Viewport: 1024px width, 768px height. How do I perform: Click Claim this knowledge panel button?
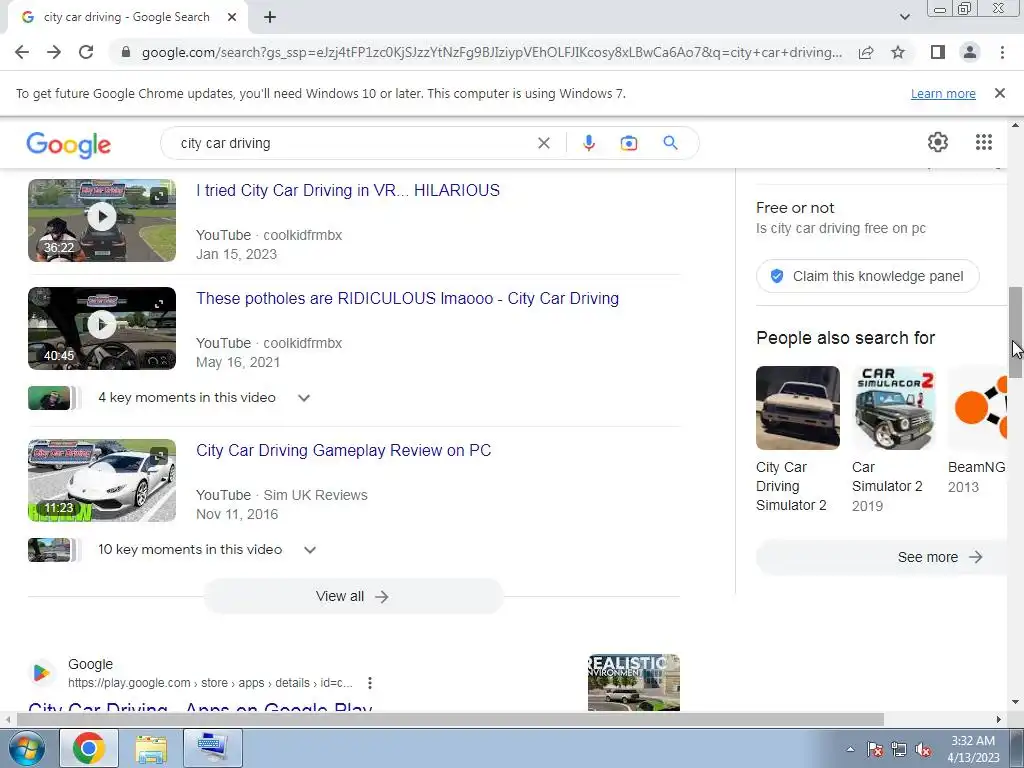coord(867,276)
